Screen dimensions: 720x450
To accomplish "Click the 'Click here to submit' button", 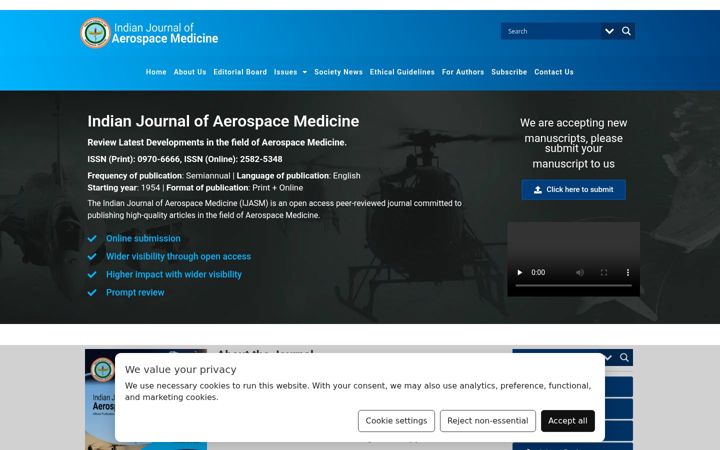I will point(574,190).
